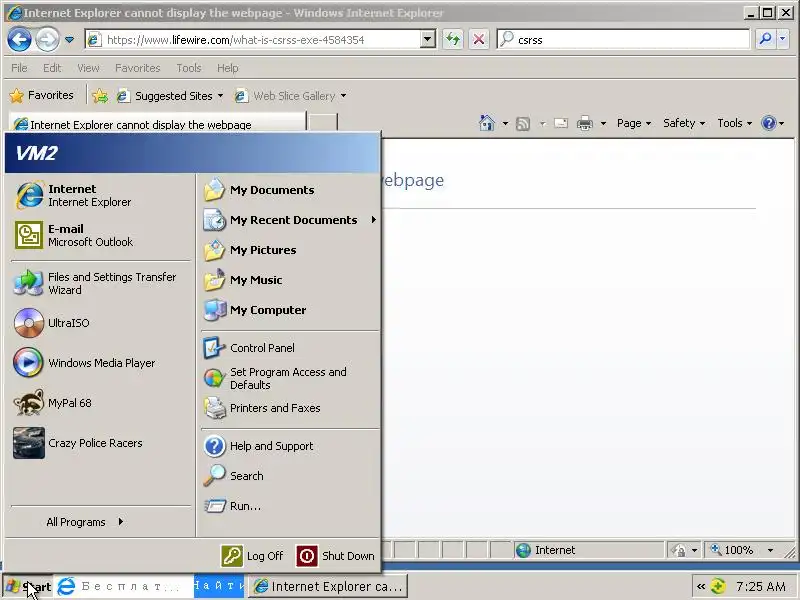The height and width of the screenshot is (600, 800).
Task: Open the Page command menu
Action: click(x=634, y=123)
